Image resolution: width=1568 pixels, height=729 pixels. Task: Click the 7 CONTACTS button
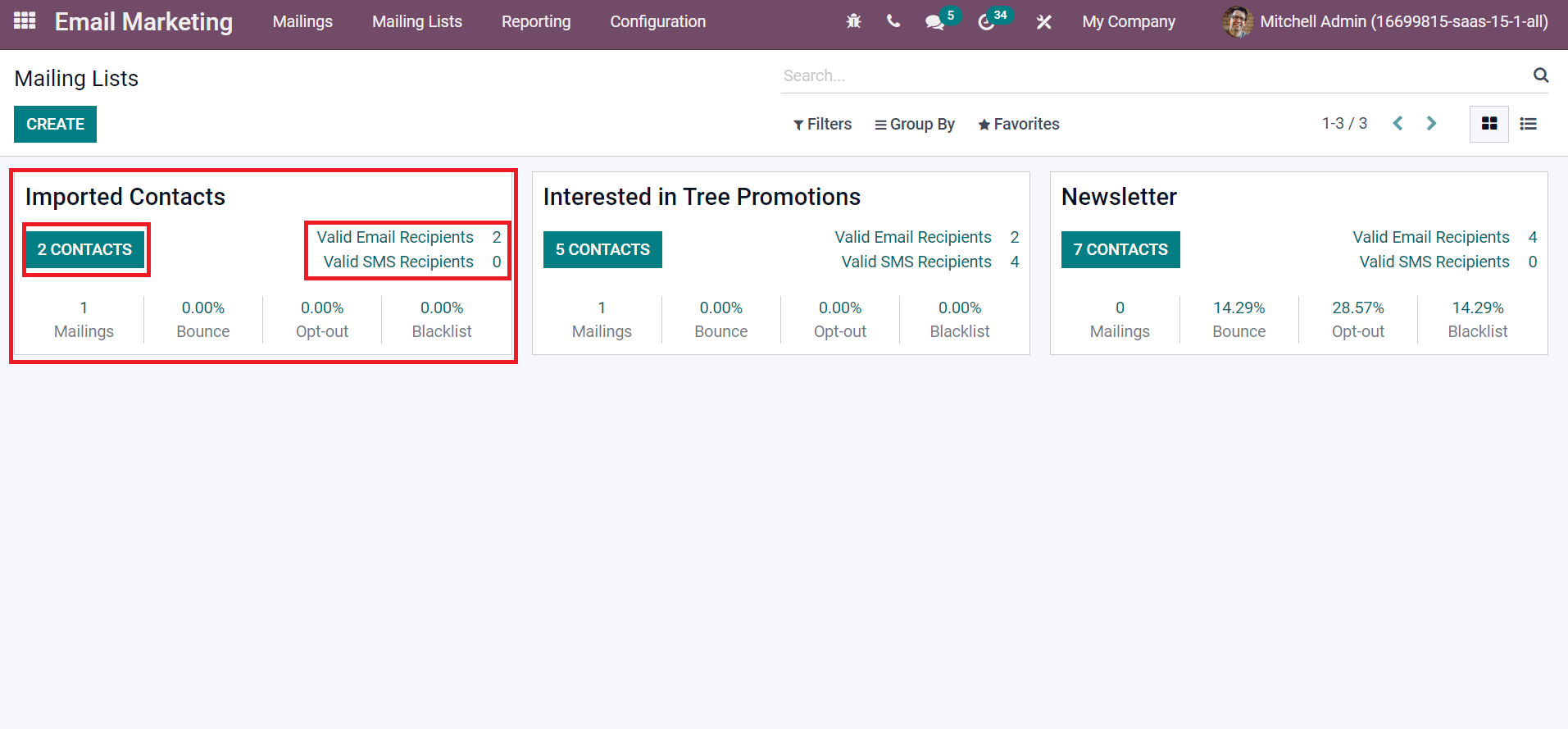[x=1120, y=249]
